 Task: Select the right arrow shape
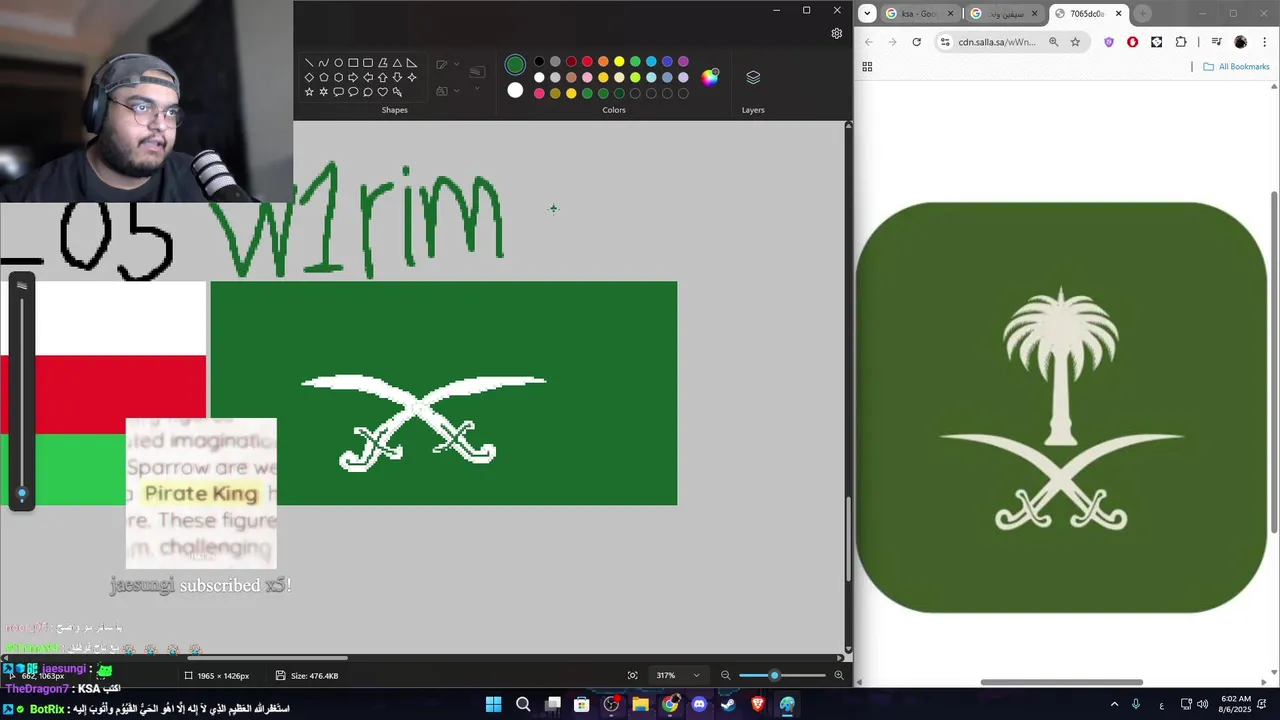353,77
